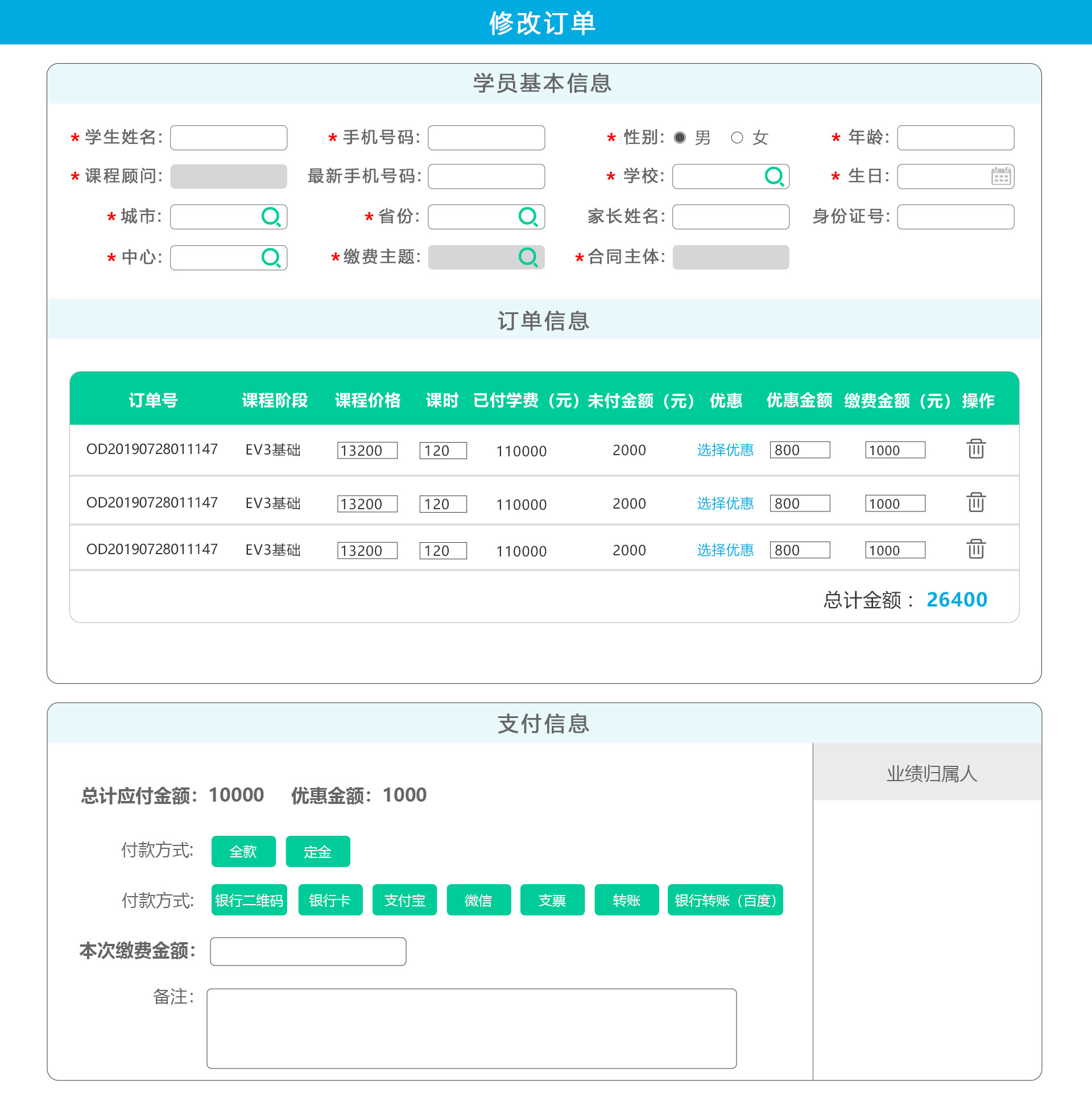Click the greyed 合同主体 field
Viewport: 1092px width, 1110px height.
731,258
